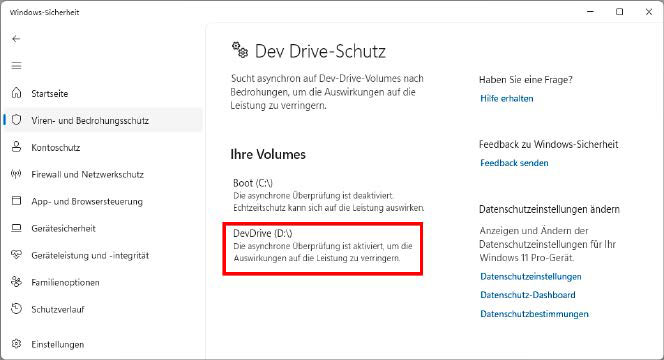Screen dimensions: 664x360
Task: Click the gear icon for Einstellungen
Action: pyautogui.click(x=16, y=344)
